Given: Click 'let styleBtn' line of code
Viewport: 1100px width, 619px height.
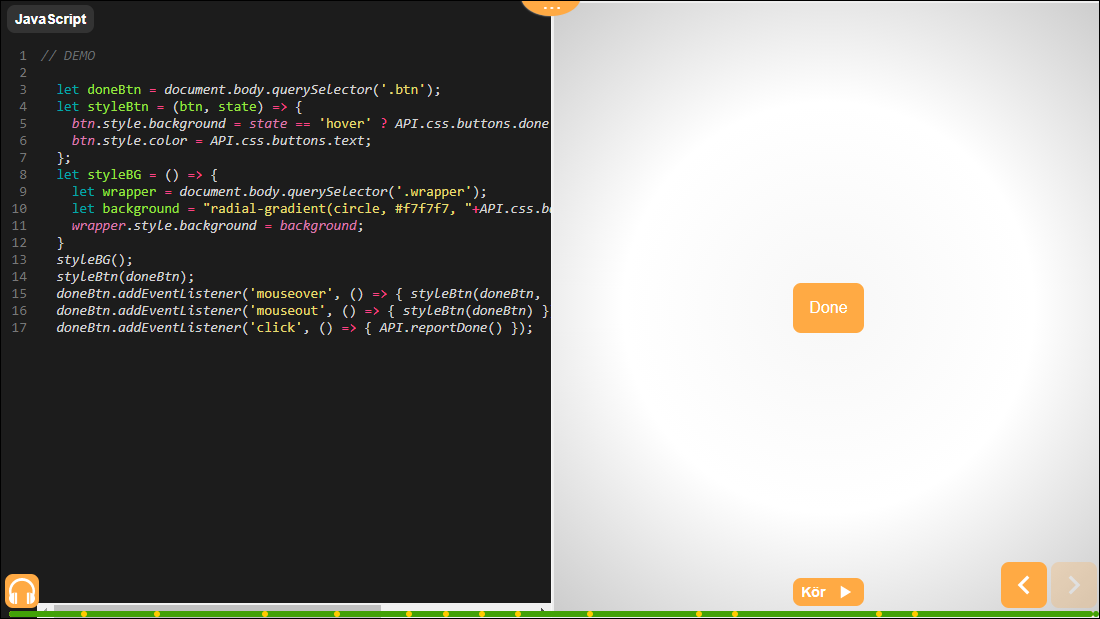Looking at the screenshot, I should point(179,107).
